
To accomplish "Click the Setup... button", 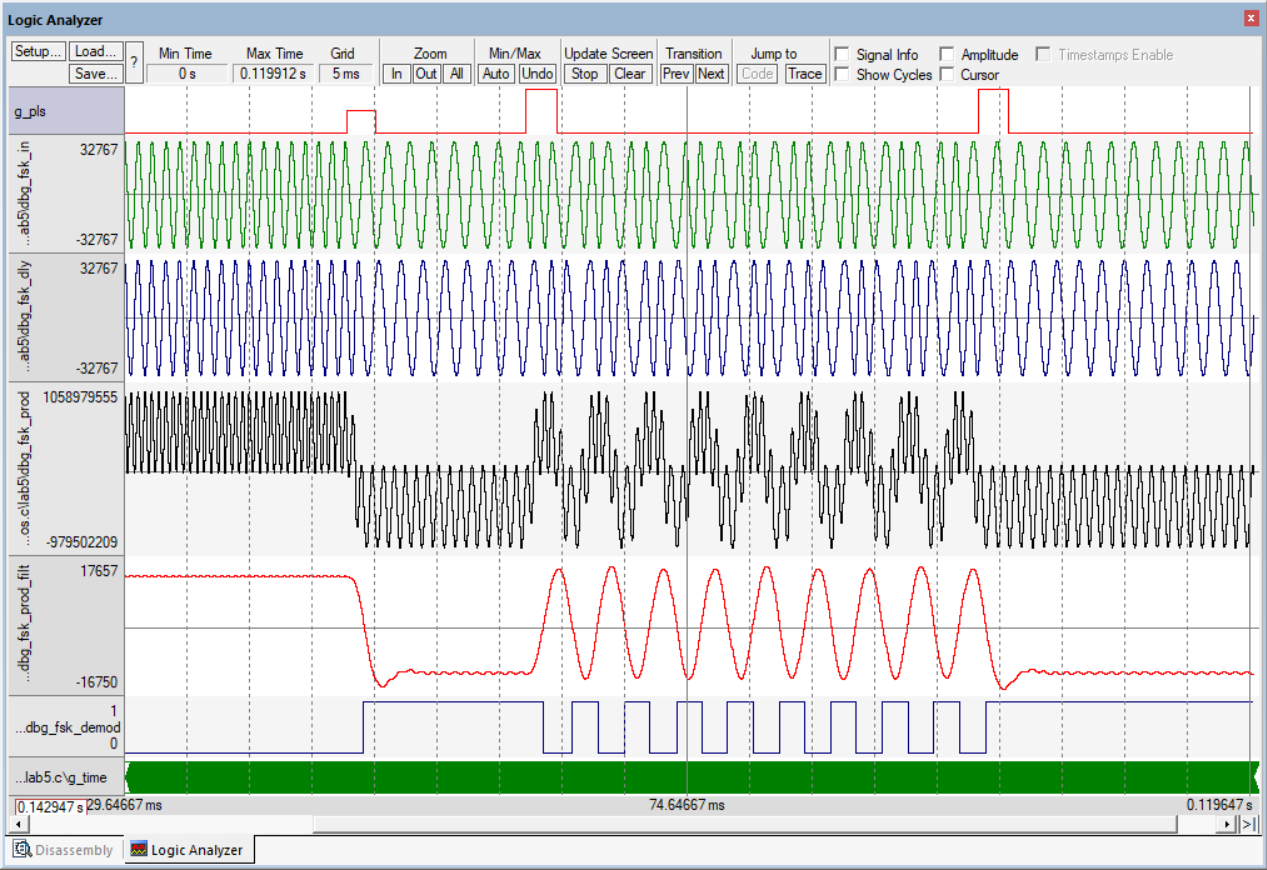I will (x=38, y=52).
